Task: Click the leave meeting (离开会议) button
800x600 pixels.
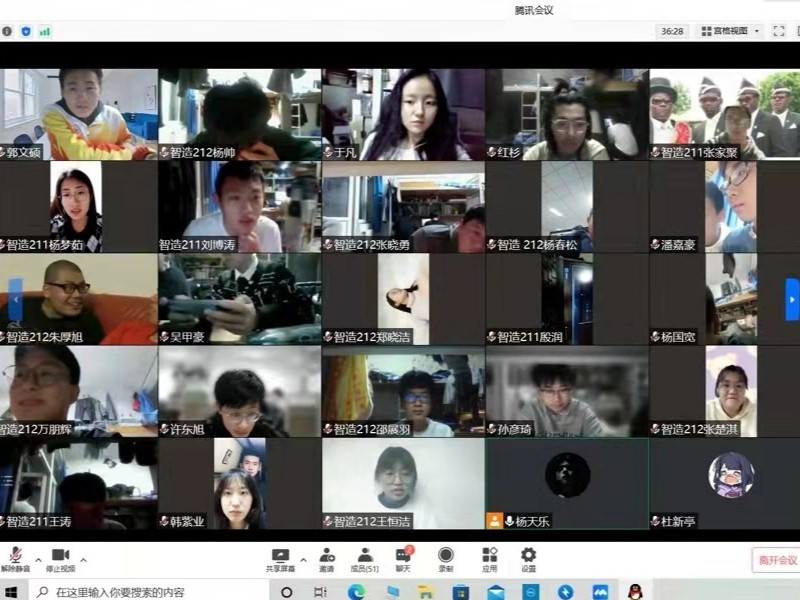Action: coord(776,560)
